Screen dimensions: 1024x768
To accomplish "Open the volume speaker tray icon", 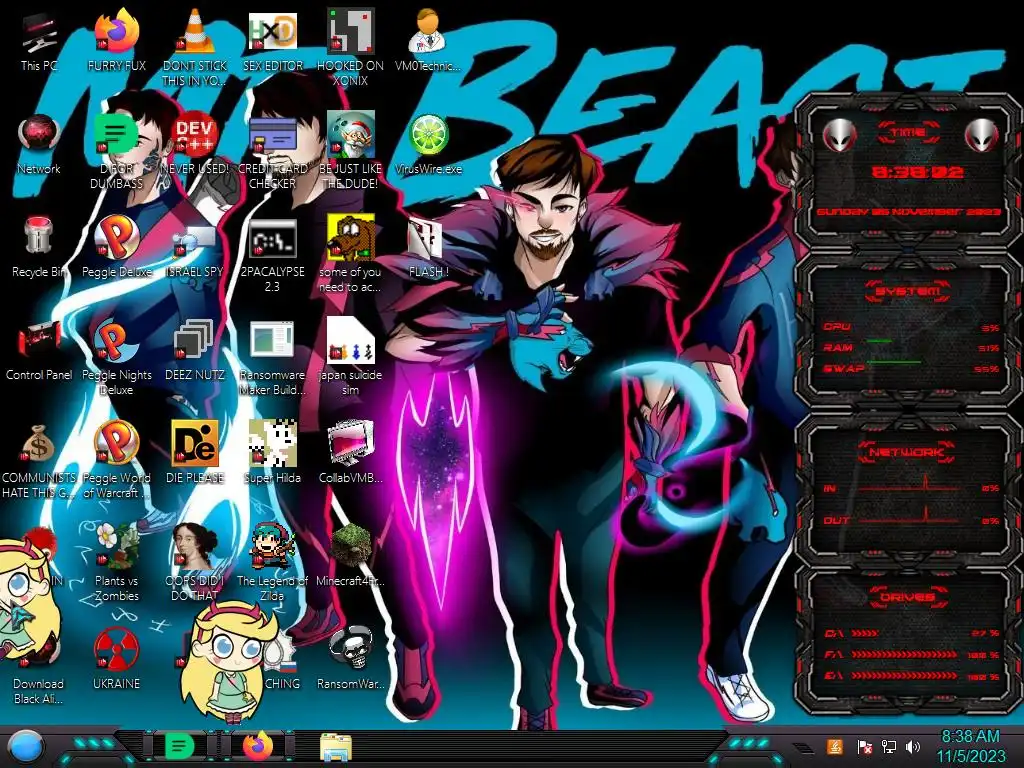I will (912, 746).
